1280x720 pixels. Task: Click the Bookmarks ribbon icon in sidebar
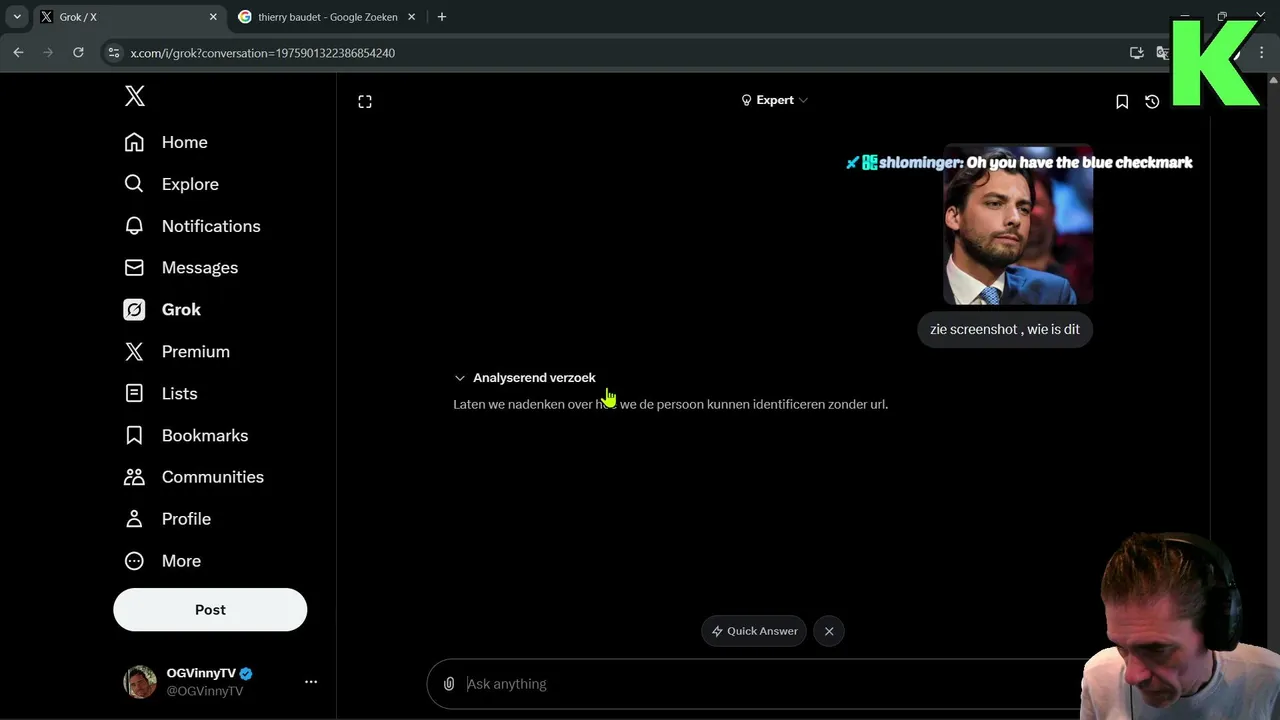click(134, 436)
